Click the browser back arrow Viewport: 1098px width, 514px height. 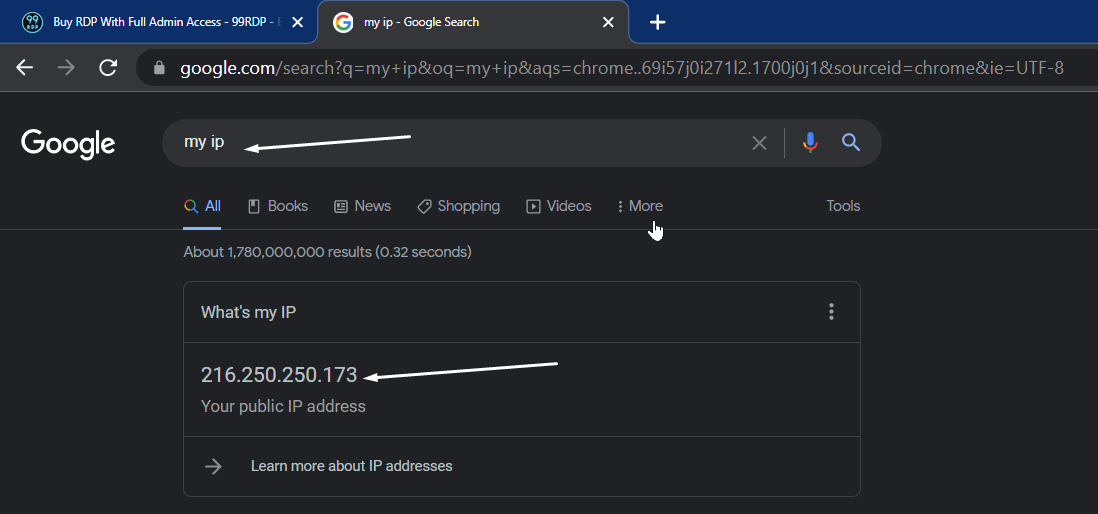tap(25, 68)
